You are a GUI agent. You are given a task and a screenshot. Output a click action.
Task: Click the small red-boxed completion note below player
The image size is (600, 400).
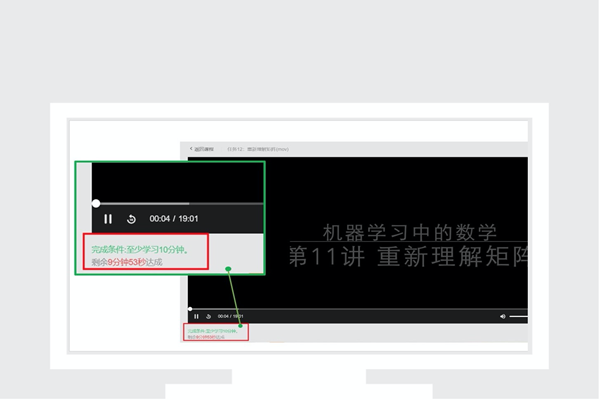[216, 332]
